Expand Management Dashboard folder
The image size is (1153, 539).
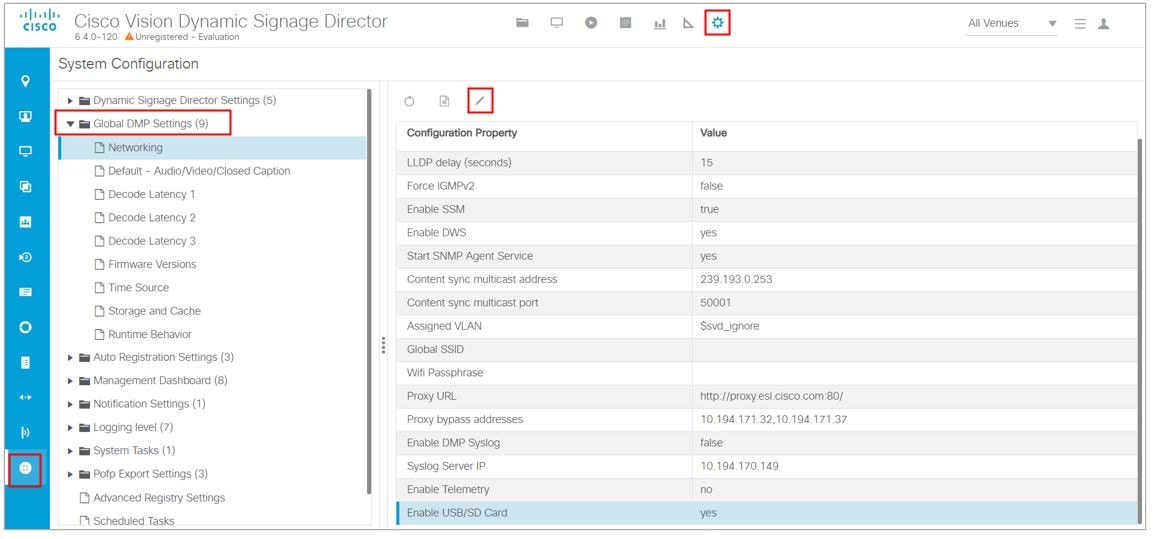tap(71, 381)
